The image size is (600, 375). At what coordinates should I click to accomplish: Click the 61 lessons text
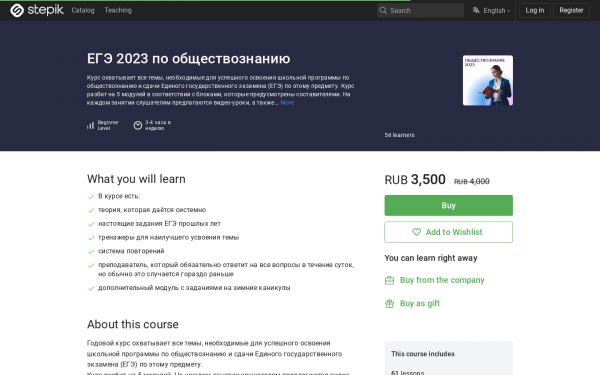[x=408, y=372]
